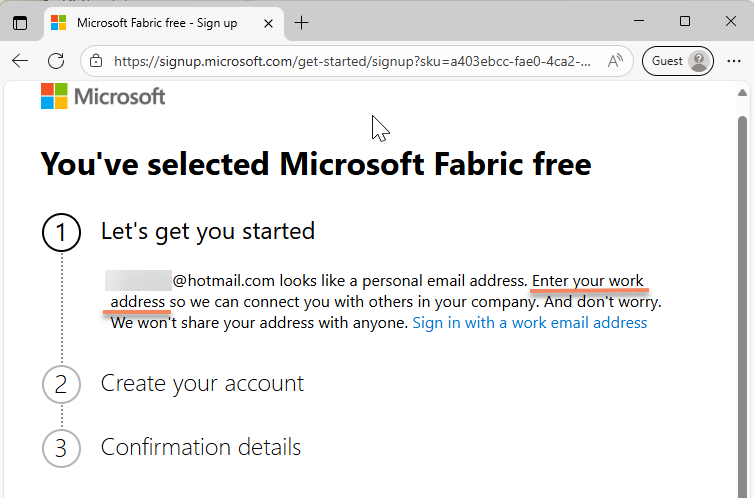Click the scrollbar up arrow
Image resolution: width=754 pixels, height=498 pixels.
743,93
